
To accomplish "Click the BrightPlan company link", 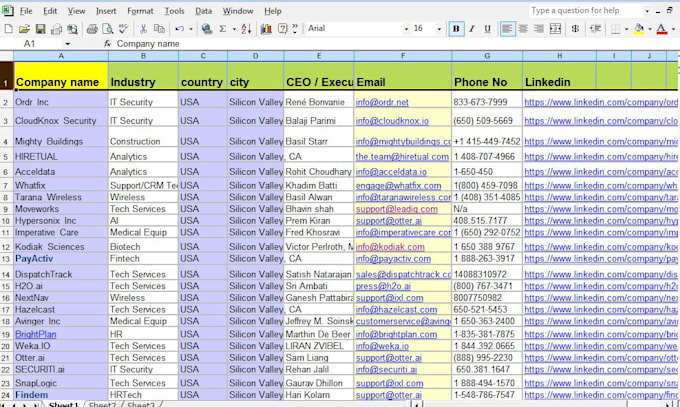I will click(x=36, y=335).
